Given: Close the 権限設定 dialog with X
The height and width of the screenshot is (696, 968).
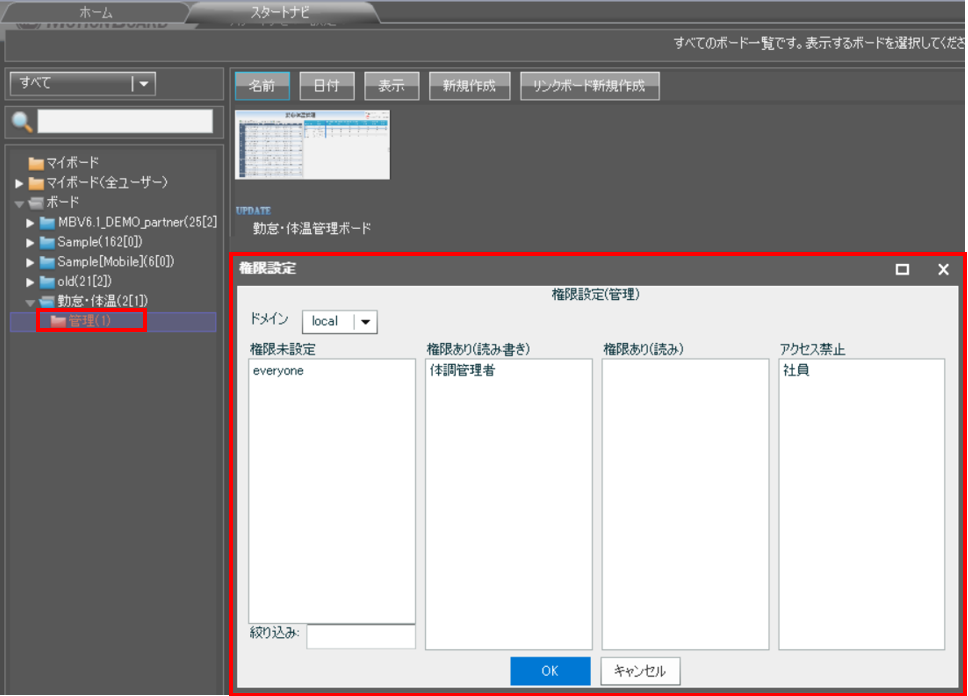Looking at the screenshot, I should [942, 269].
